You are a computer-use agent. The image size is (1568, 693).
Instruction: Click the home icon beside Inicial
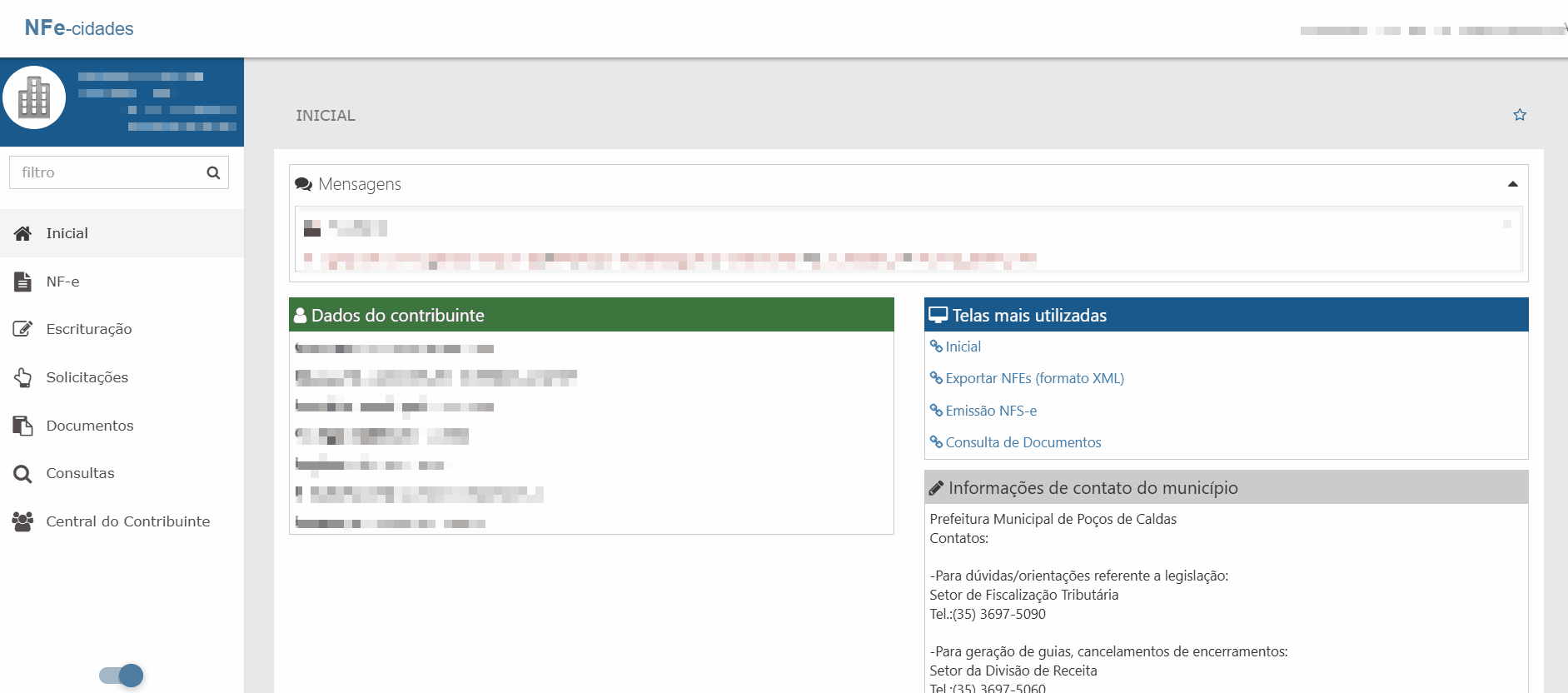pos(23,233)
